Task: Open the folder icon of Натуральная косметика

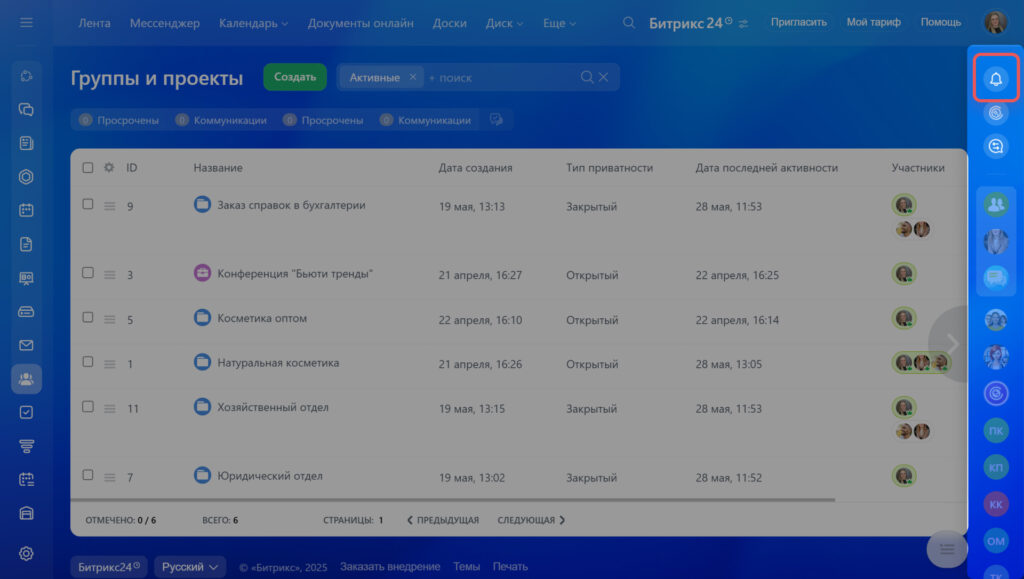Action: tap(202, 362)
